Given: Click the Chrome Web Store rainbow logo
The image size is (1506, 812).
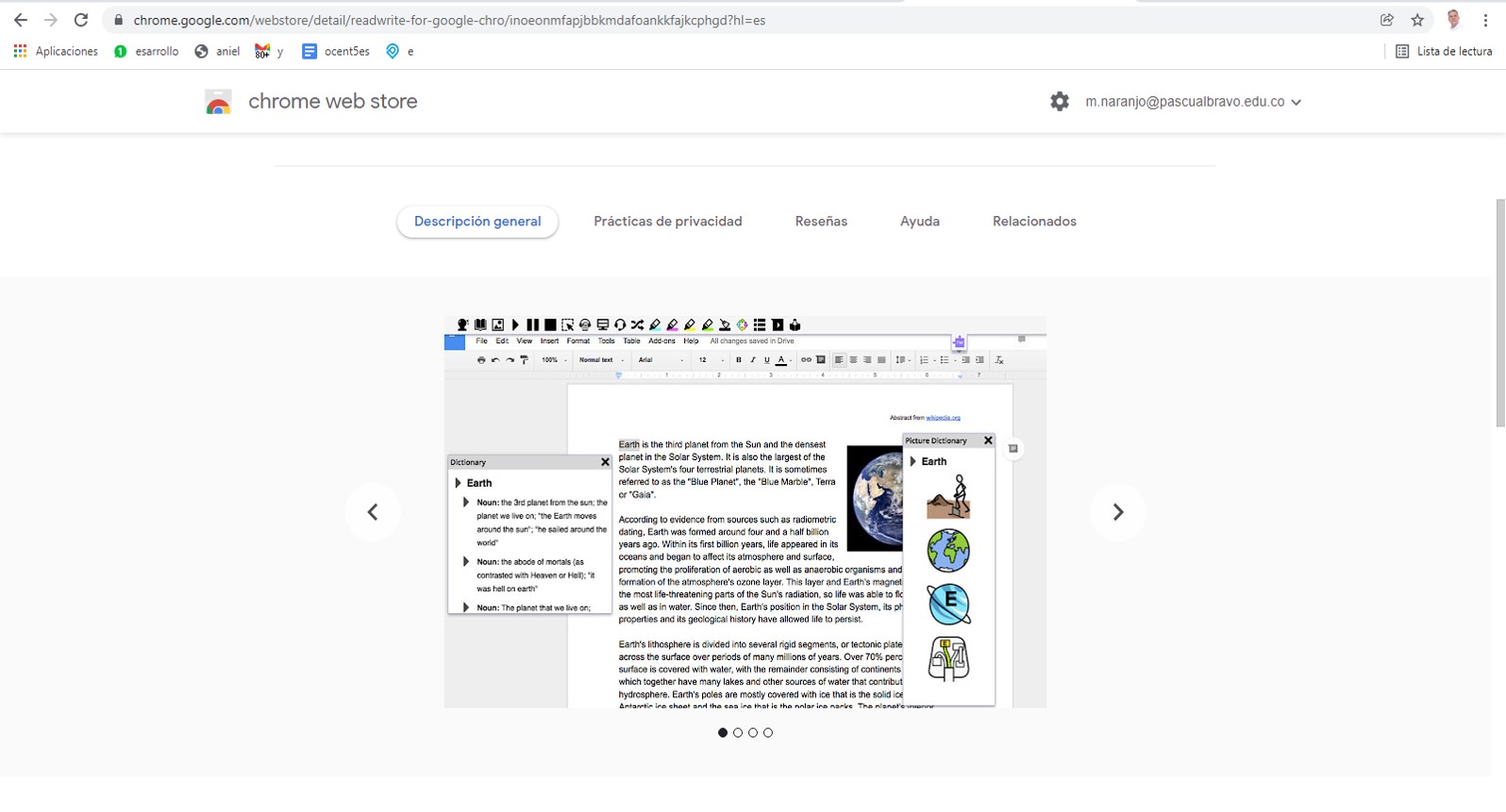Looking at the screenshot, I should pyautogui.click(x=218, y=102).
